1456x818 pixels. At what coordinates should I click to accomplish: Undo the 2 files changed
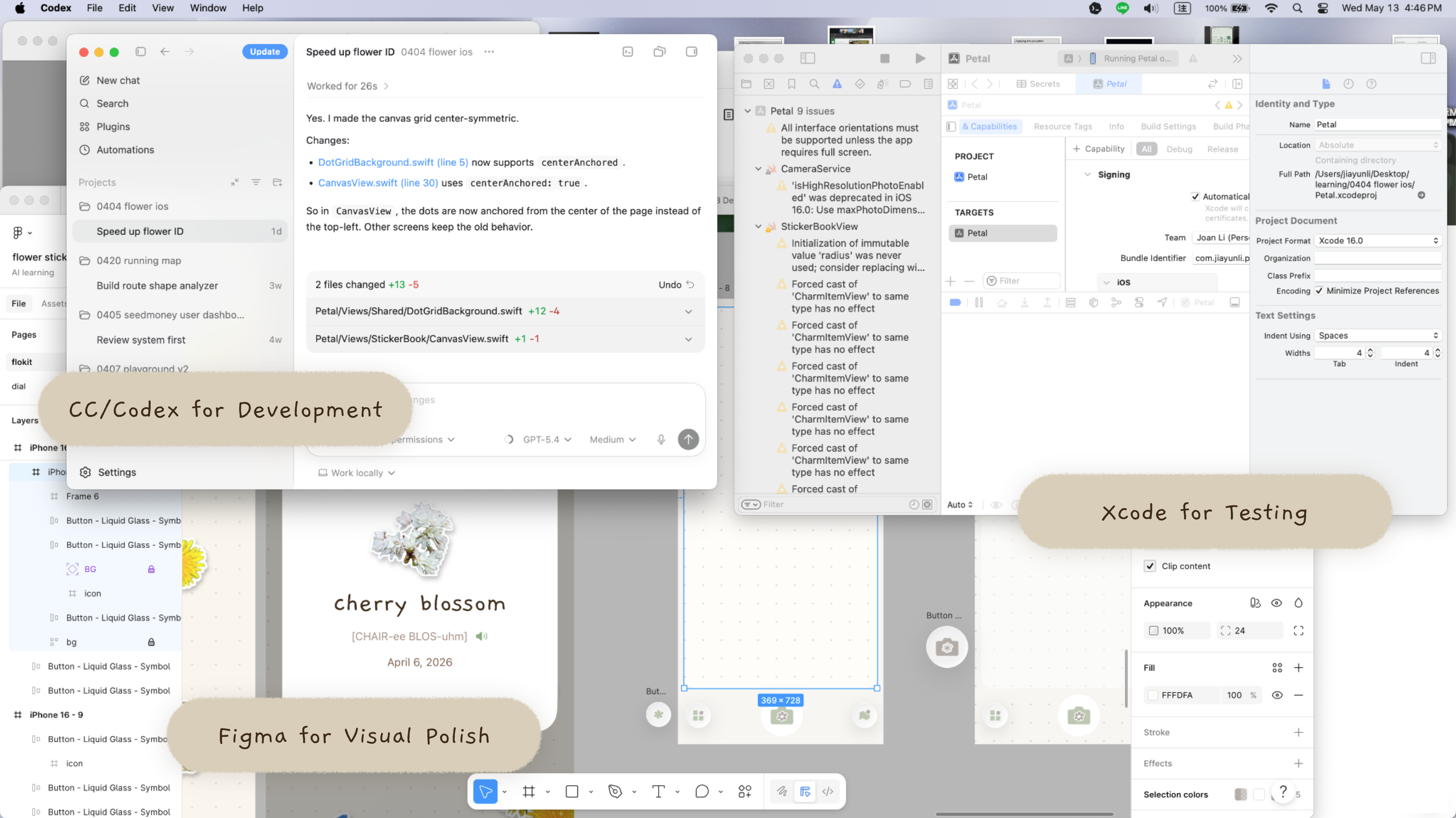click(x=676, y=285)
